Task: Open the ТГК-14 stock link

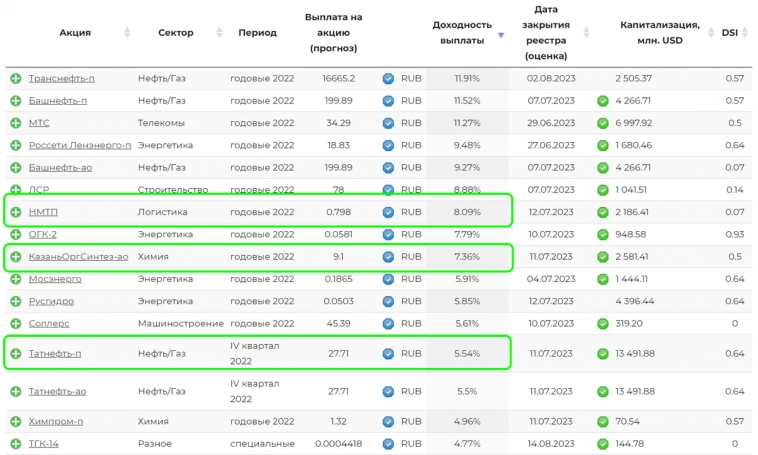Action: [44, 444]
